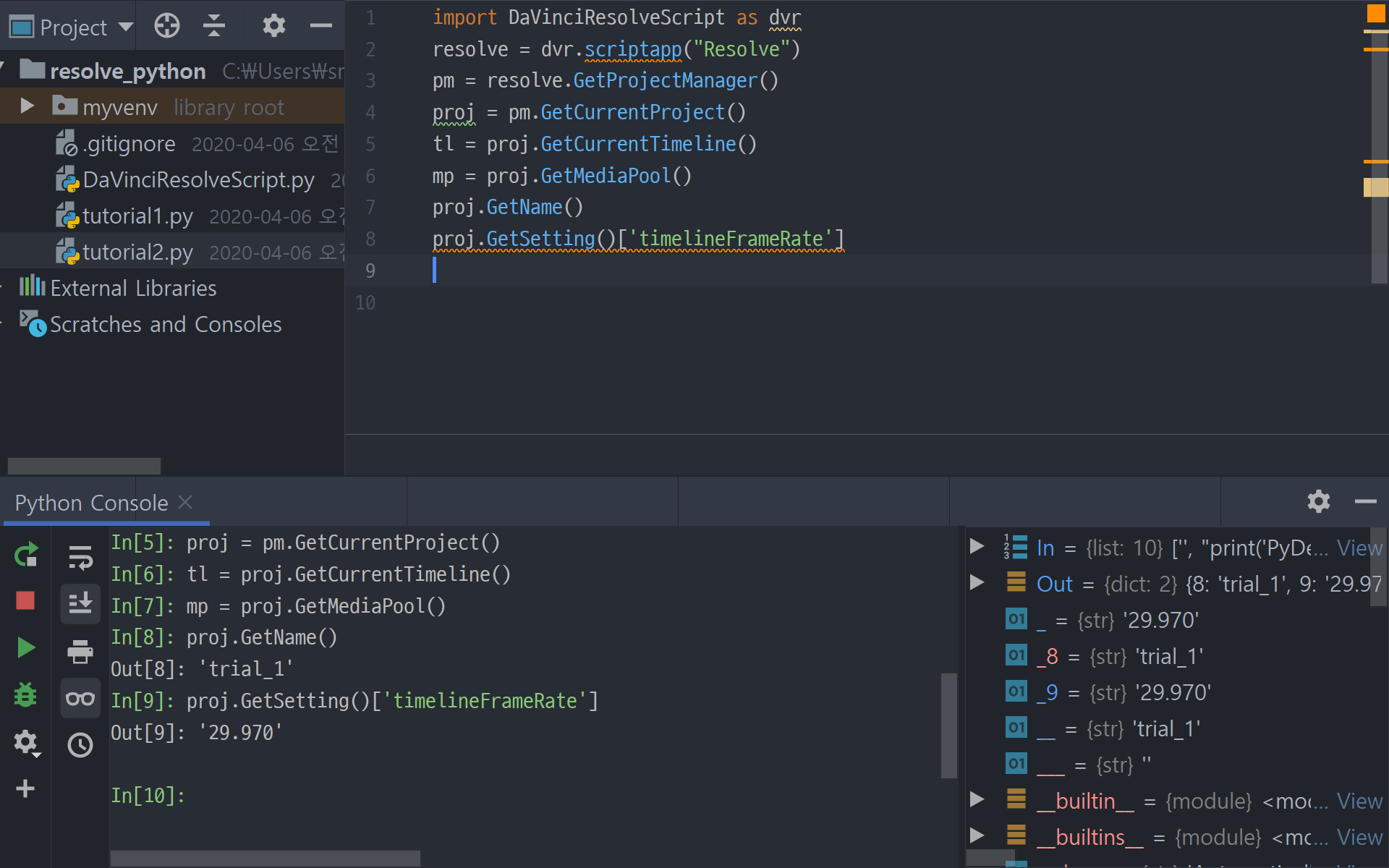Image resolution: width=1389 pixels, height=868 pixels.
Task: Click the project tree horizontal scrollbar
Action: point(84,466)
